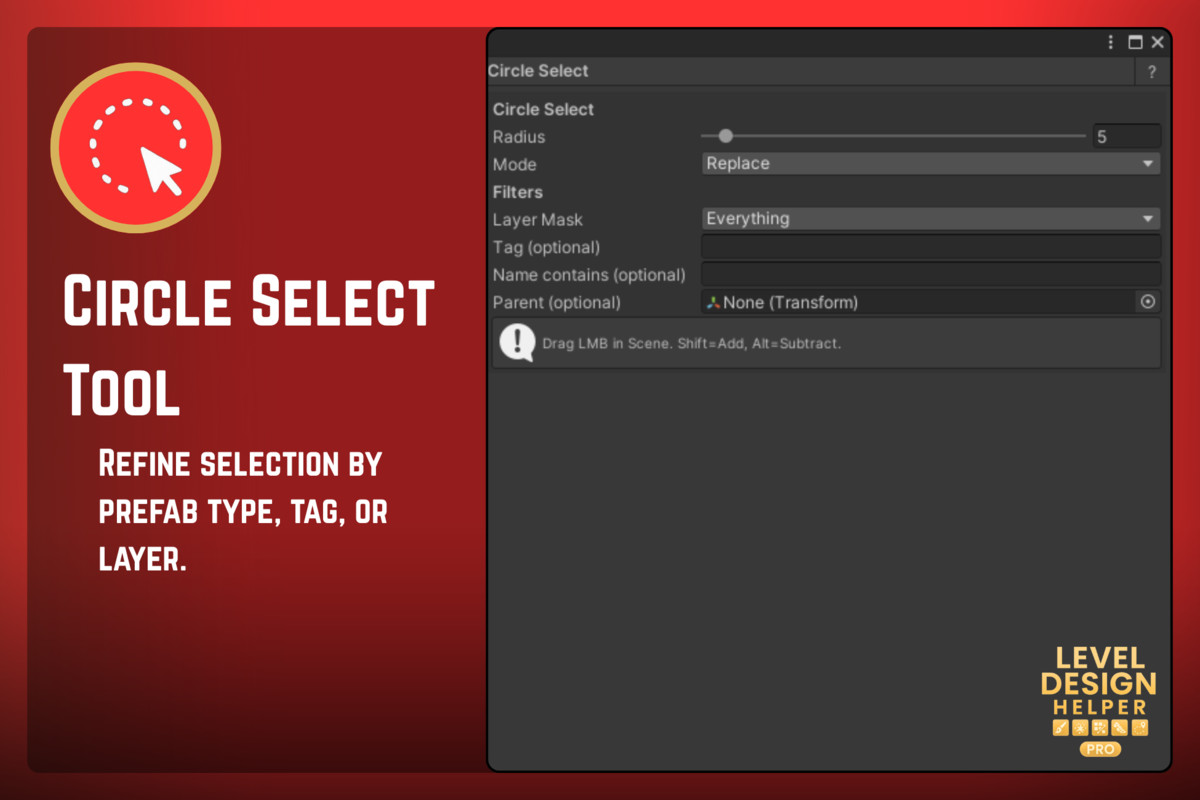Click the Radius slider handle

point(725,136)
